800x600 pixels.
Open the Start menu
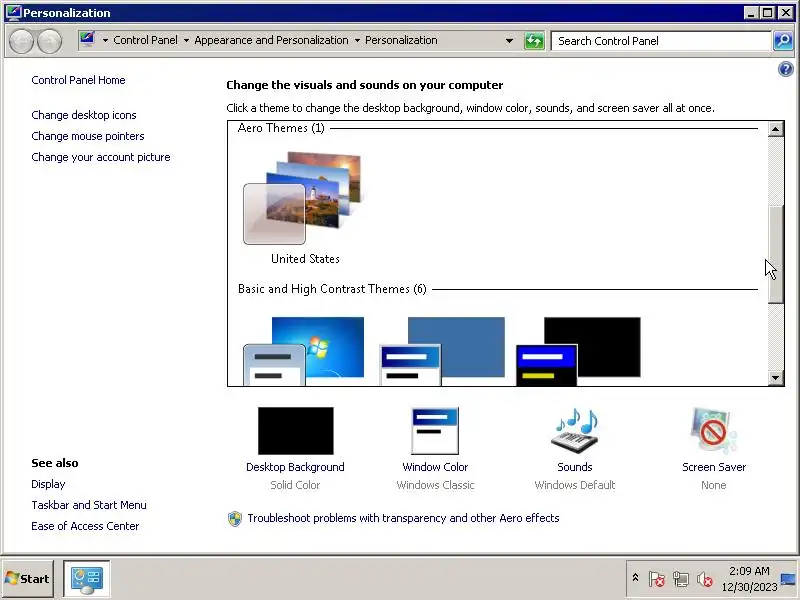(28, 579)
